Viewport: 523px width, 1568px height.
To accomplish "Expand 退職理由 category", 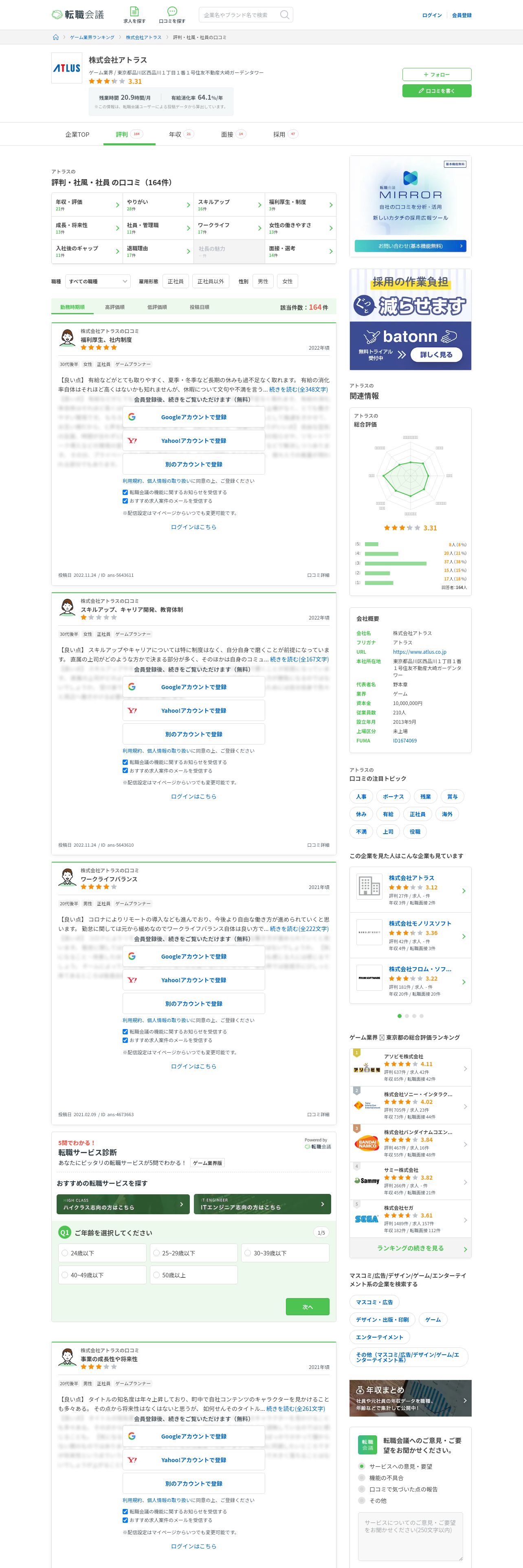I will [158, 252].
